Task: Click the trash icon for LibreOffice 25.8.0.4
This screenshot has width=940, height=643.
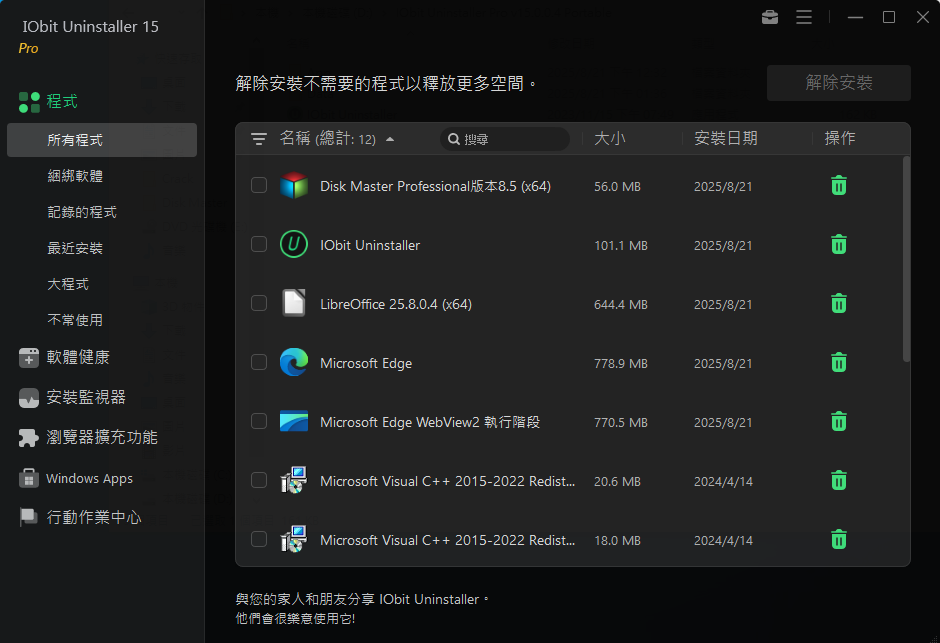Action: point(839,304)
